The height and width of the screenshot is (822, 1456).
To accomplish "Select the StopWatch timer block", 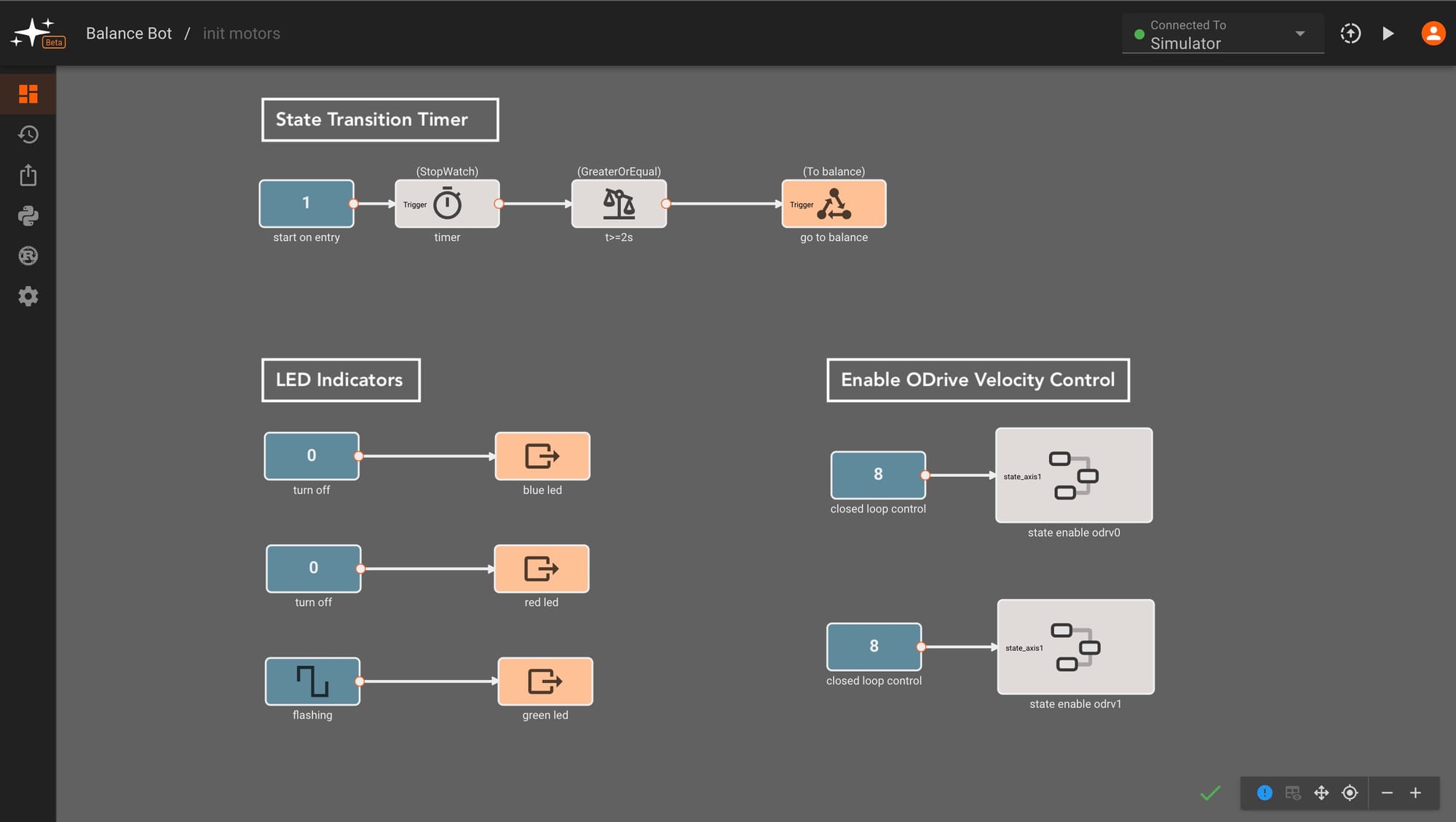I will click(x=447, y=204).
